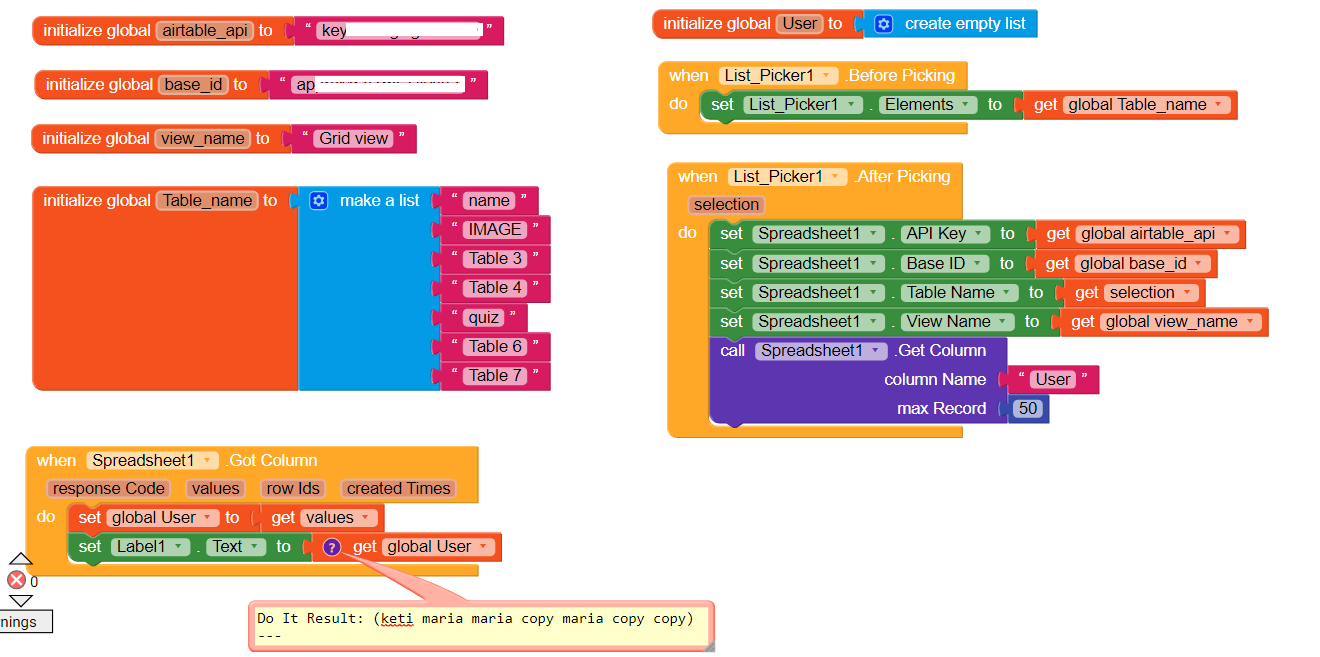The height and width of the screenshot is (657, 1320).
Task: Click the red error count icon
Action: coord(16,580)
